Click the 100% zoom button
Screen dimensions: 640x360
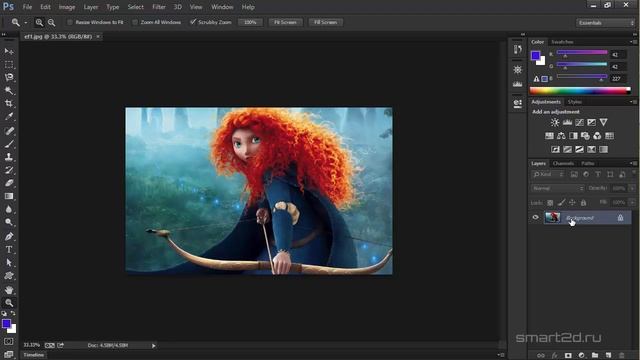(x=250, y=22)
